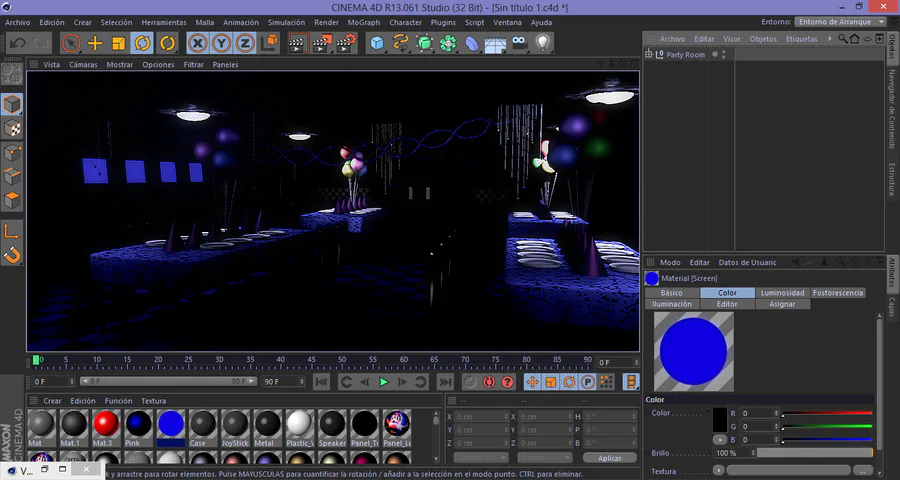This screenshot has width=900, height=480.
Task: Select the Move tool in the toolbar
Action: pos(95,43)
